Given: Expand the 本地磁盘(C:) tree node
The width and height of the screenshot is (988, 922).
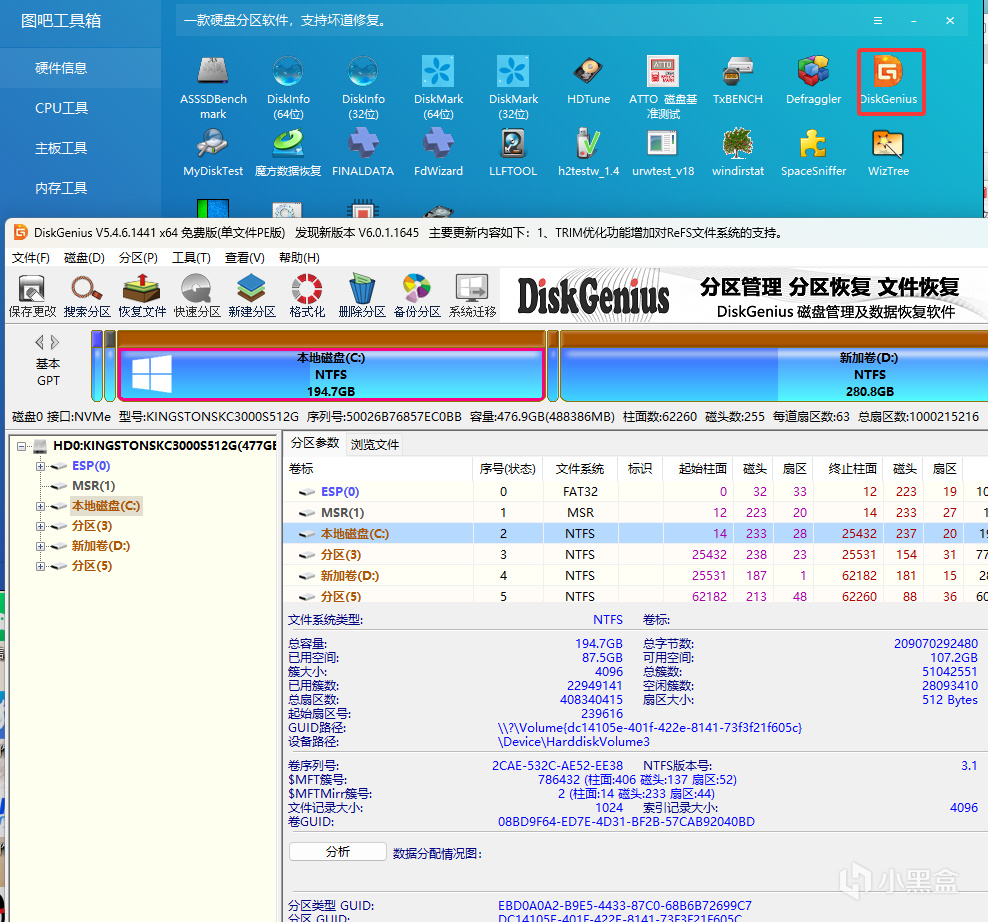Looking at the screenshot, I should click(40, 506).
